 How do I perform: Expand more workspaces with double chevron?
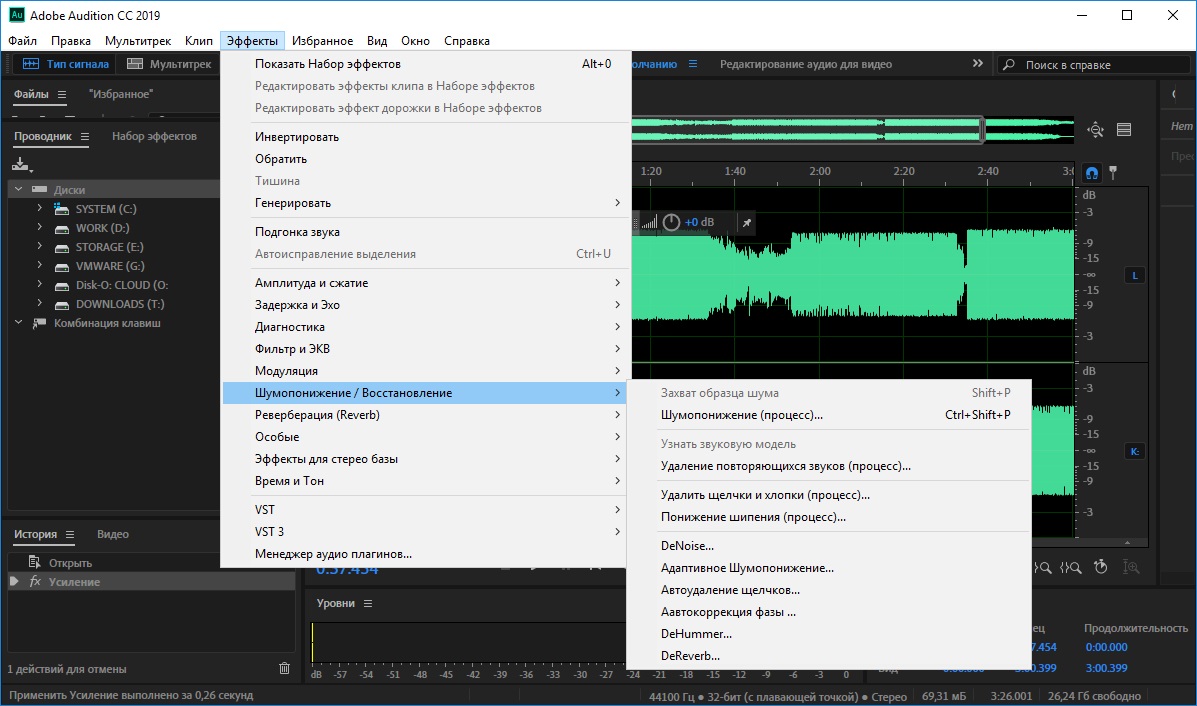(x=977, y=64)
